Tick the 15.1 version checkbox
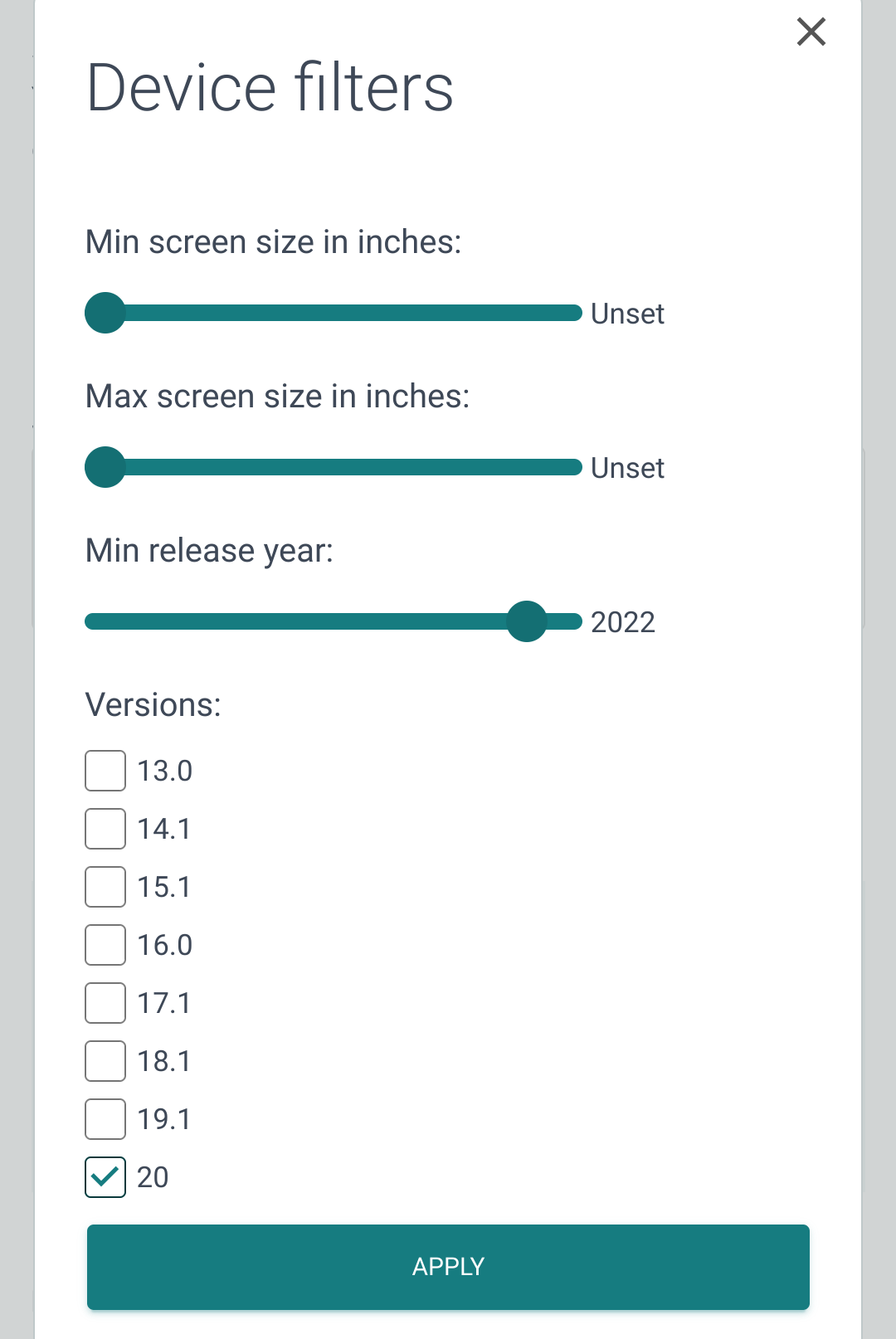 (105, 887)
